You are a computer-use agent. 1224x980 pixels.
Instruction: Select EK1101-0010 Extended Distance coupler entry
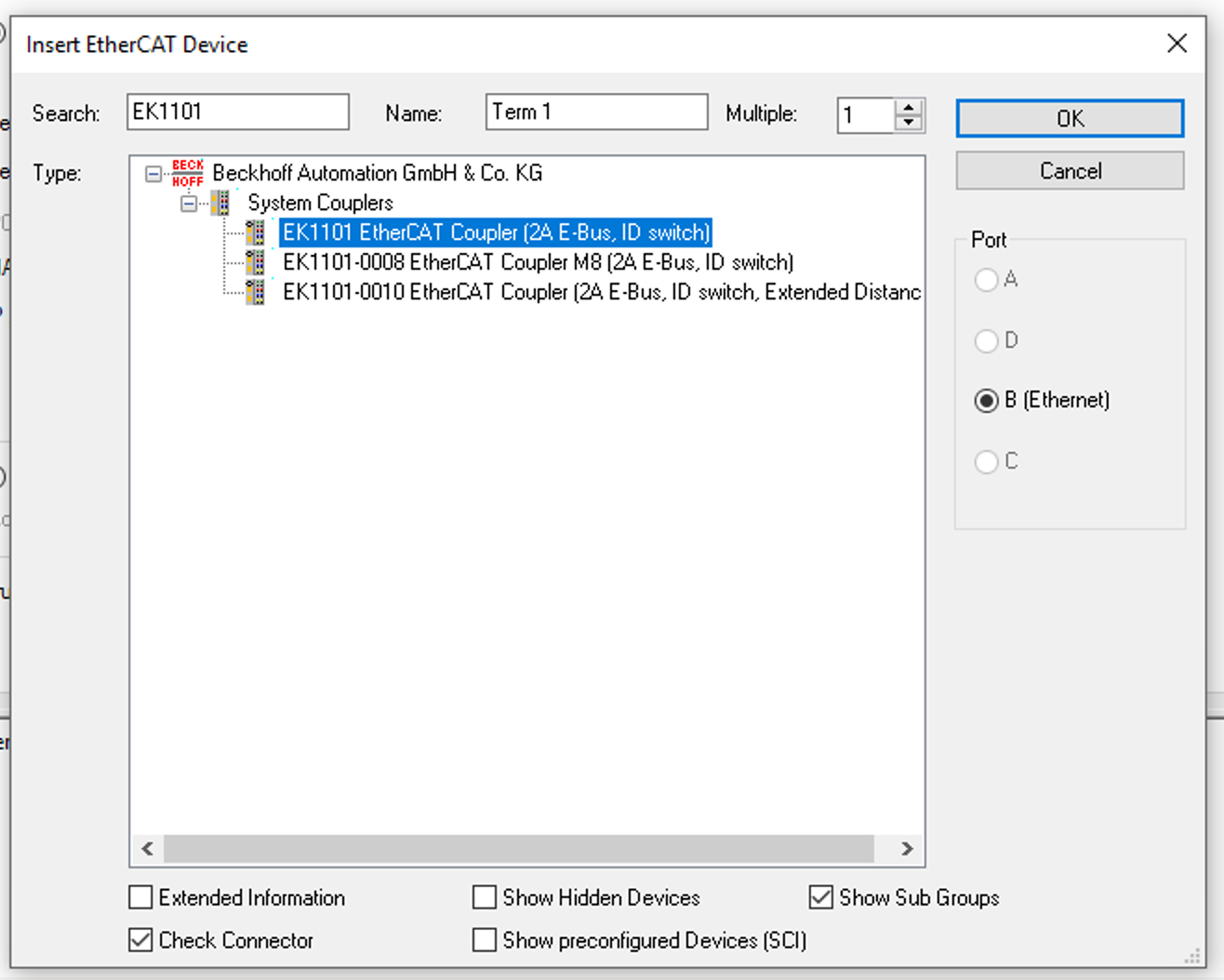tap(601, 292)
